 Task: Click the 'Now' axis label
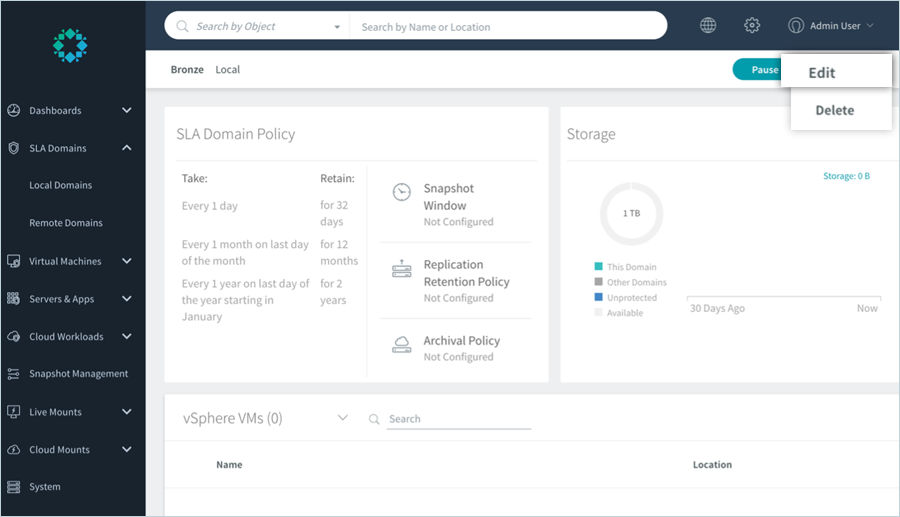point(867,308)
